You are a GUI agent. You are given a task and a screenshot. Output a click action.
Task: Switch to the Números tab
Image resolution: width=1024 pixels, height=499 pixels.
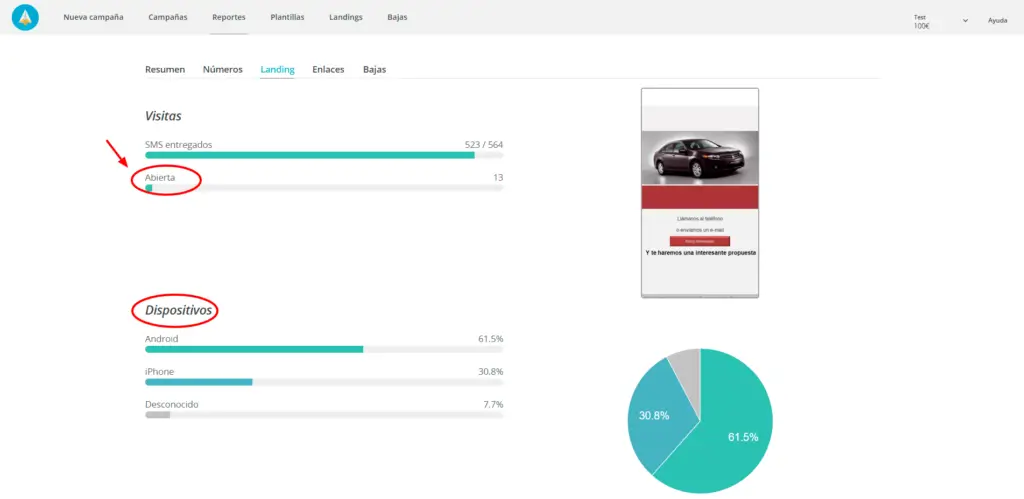click(222, 70)
